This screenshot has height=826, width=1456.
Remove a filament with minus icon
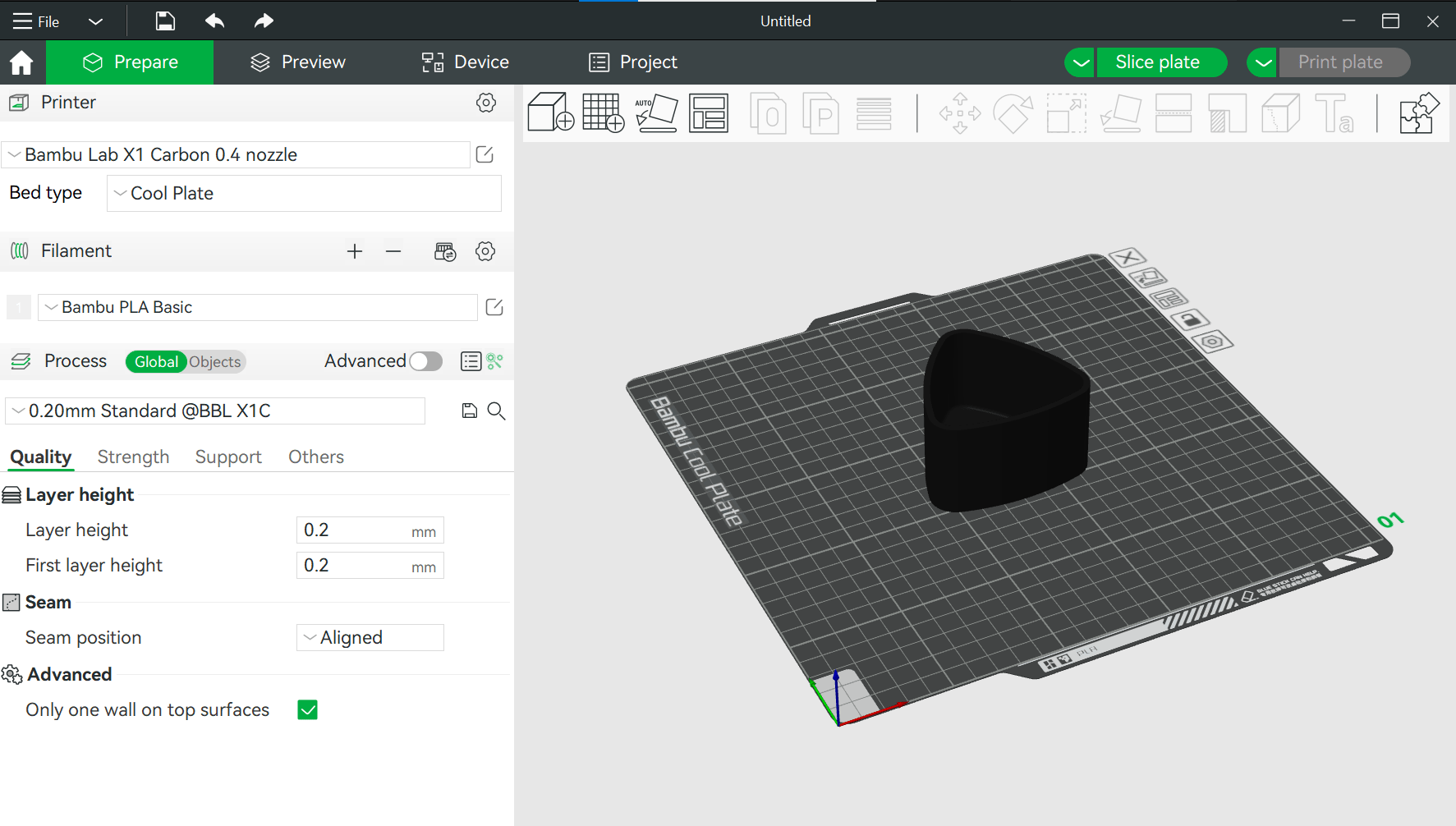point(393,251)
